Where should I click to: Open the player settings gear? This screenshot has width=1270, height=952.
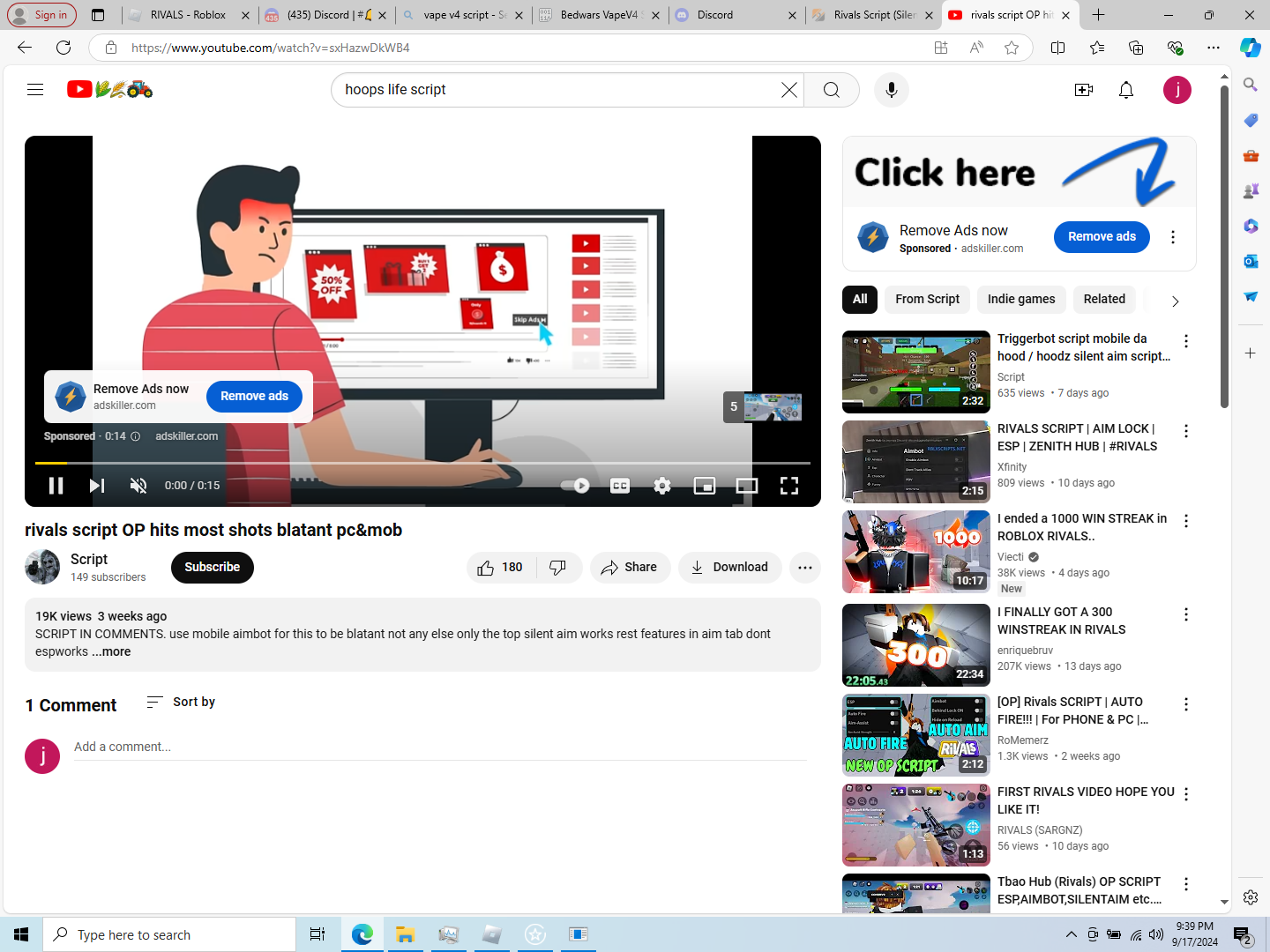click(x=662, y=486)
